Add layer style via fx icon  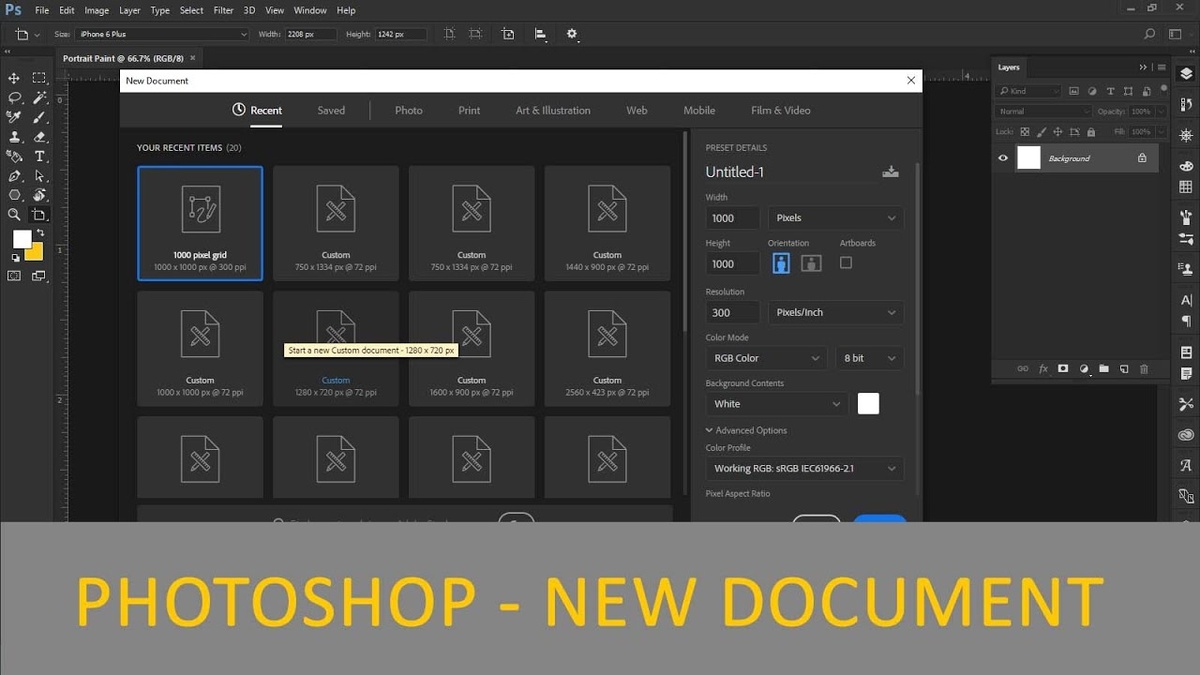pyautogui.click(x=1043, y=369)
